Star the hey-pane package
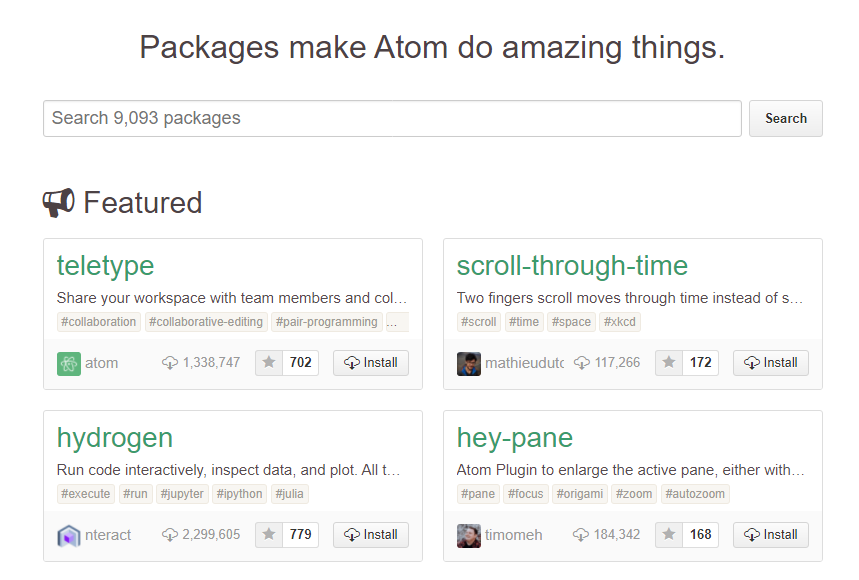This screenshot has height=580, width=859. (x=669, y=535)
